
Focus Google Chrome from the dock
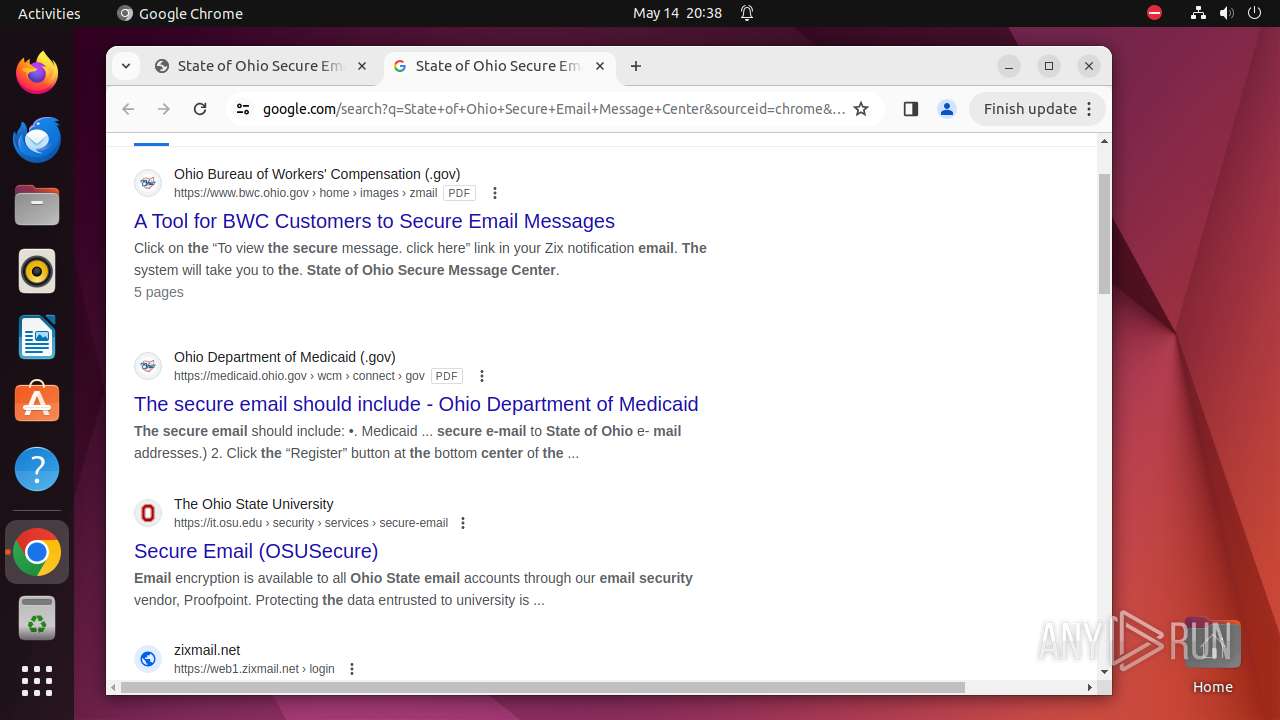pos(37,552)
